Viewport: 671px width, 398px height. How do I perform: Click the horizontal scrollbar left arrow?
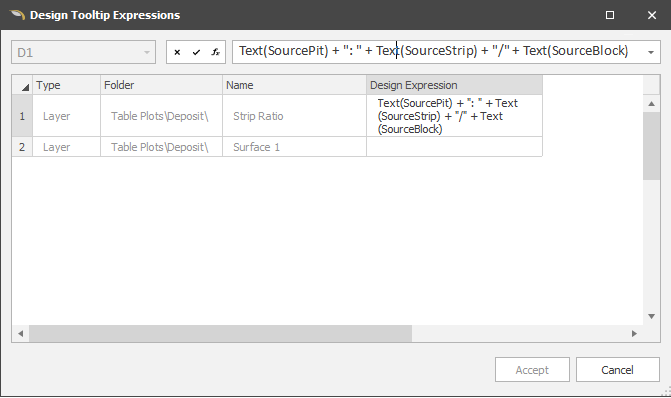pos(21,333)
